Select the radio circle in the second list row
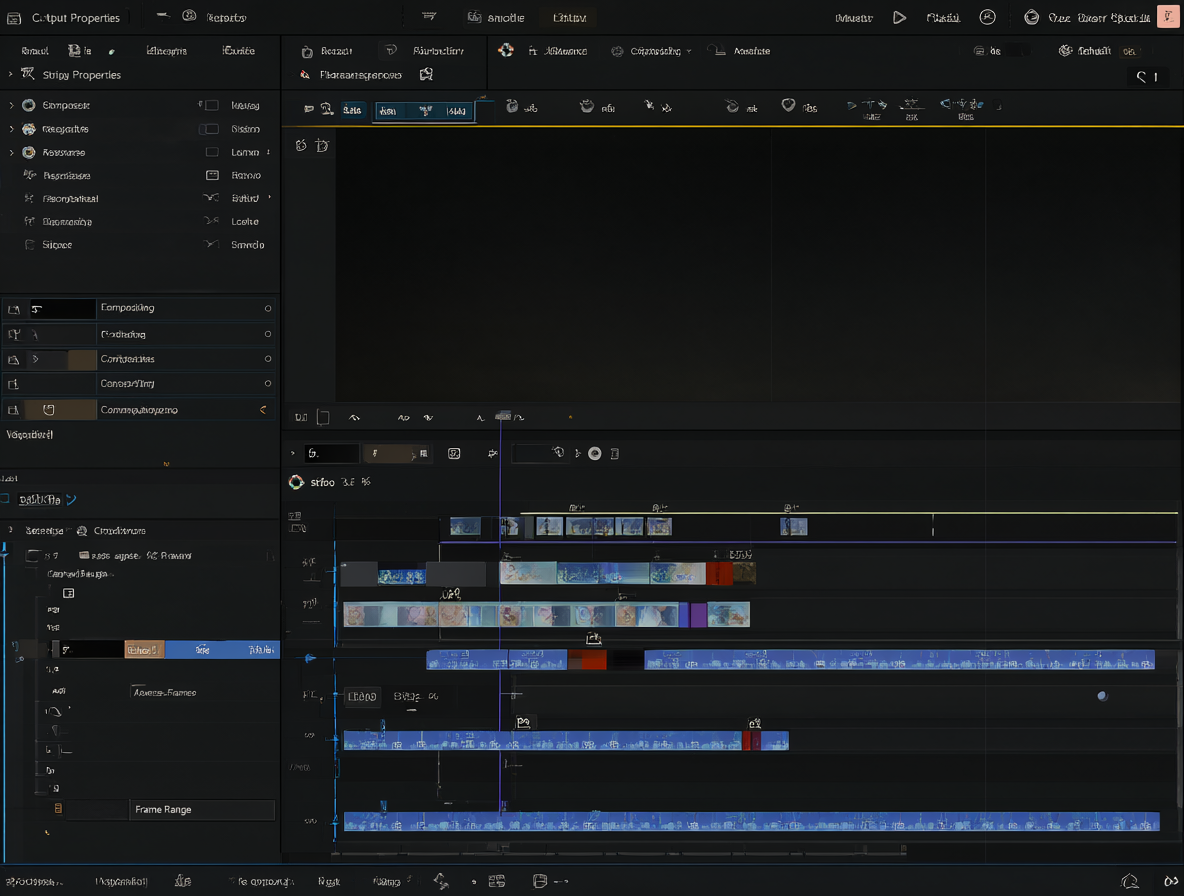 coord(267,334)
